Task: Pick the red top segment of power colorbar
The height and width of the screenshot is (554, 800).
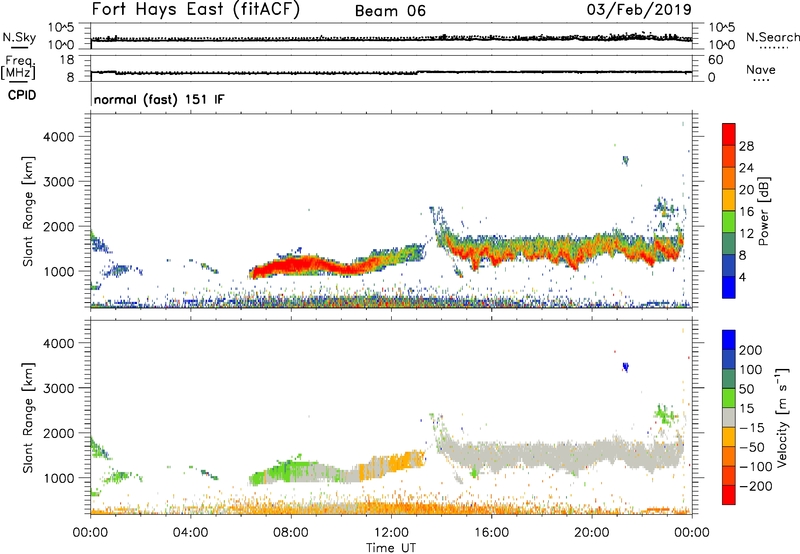Action: tap(729, 135)
